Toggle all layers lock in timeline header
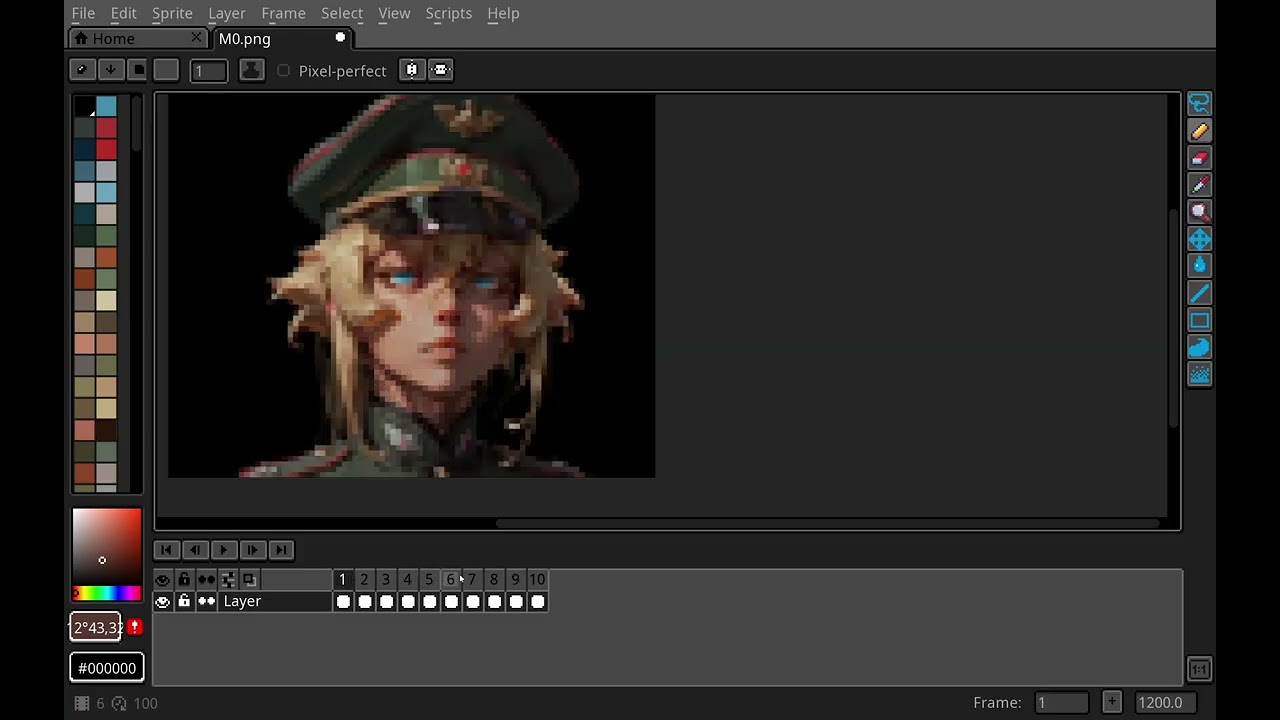The image size is (1280, 720). pos(184,579)
